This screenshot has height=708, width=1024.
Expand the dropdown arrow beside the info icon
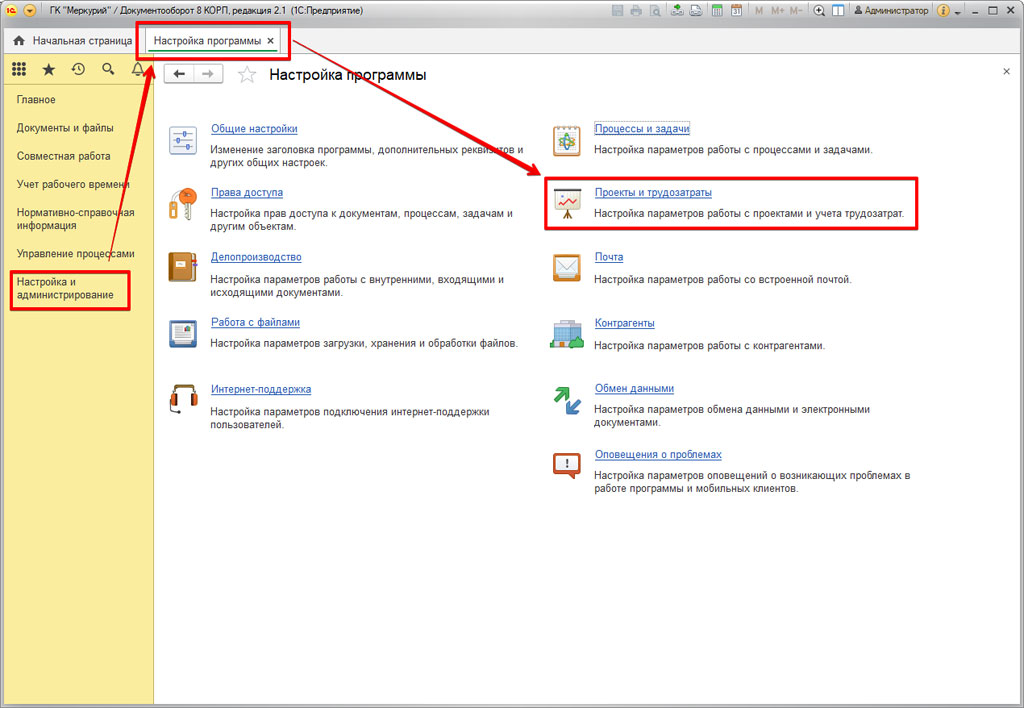point(958,12)
